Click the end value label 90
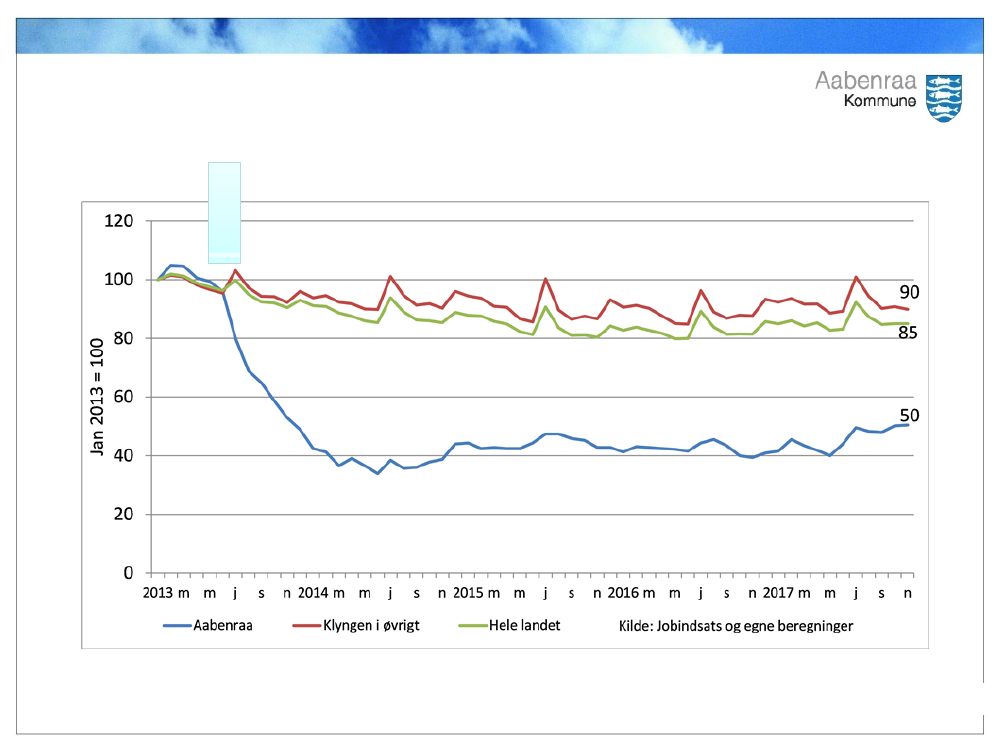The image size is (1000, 750). (909, 292)
